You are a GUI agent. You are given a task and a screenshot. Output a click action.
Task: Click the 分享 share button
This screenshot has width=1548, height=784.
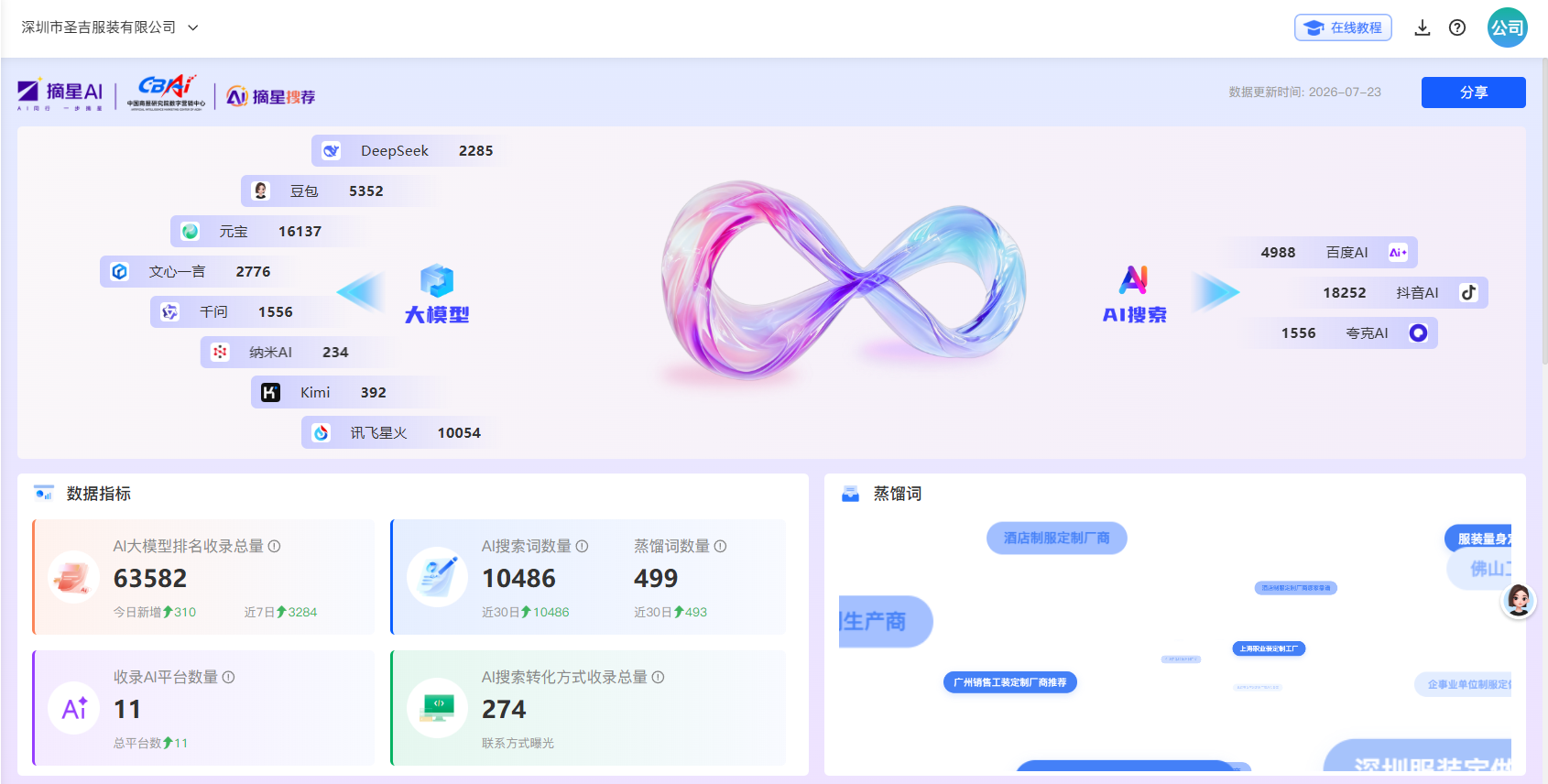[1473, 93]
